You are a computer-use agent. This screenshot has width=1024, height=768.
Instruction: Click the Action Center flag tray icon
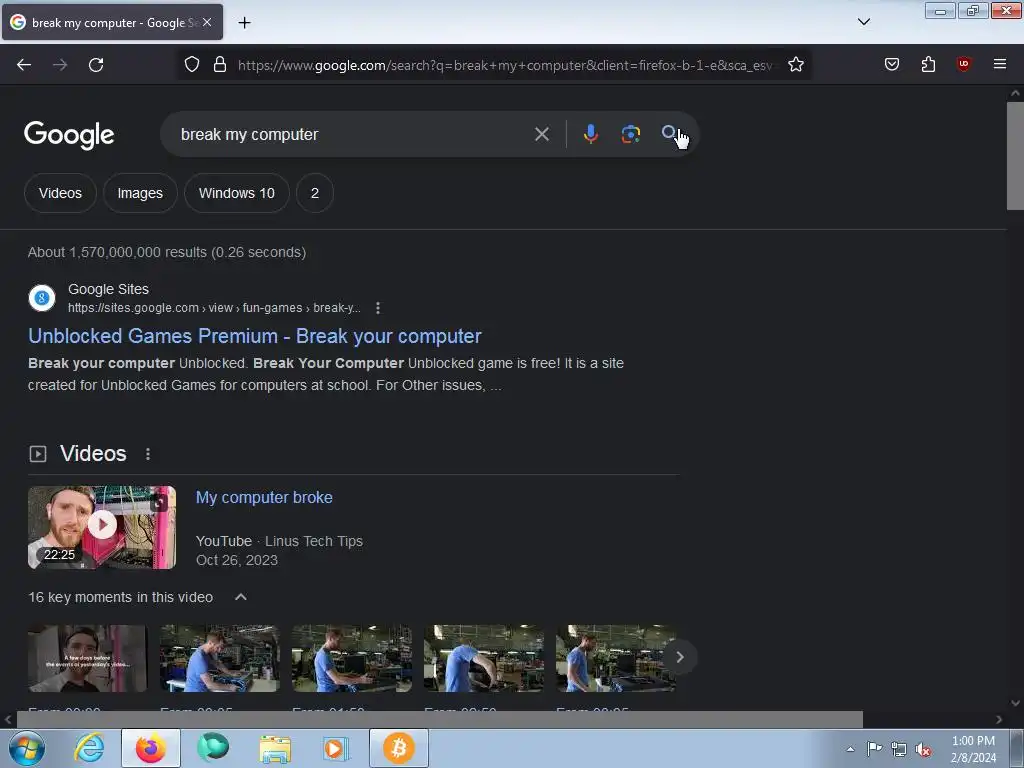tap(874, 749)
